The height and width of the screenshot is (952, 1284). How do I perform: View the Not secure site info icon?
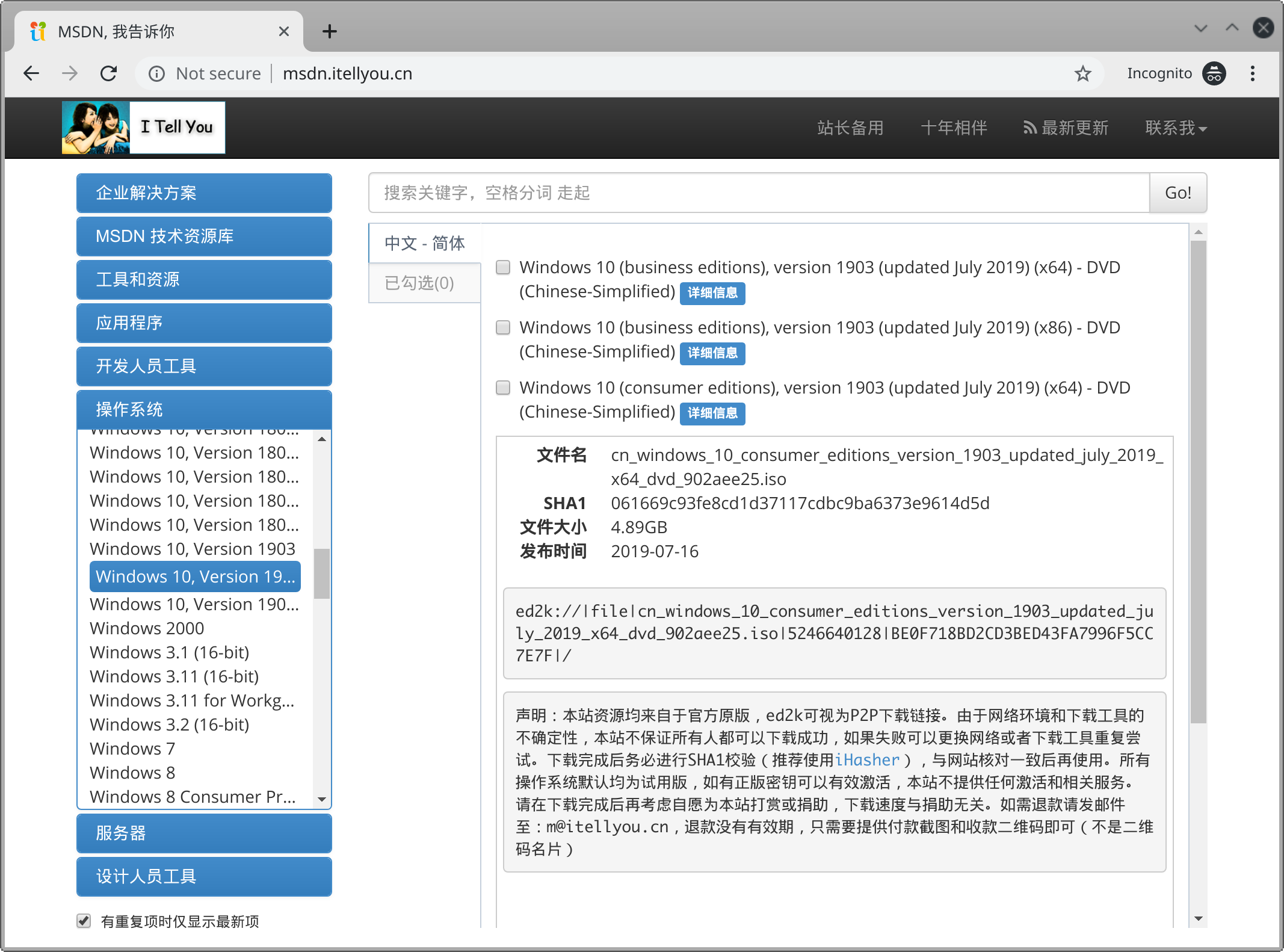pyautogui.click(x=156, y=73)
